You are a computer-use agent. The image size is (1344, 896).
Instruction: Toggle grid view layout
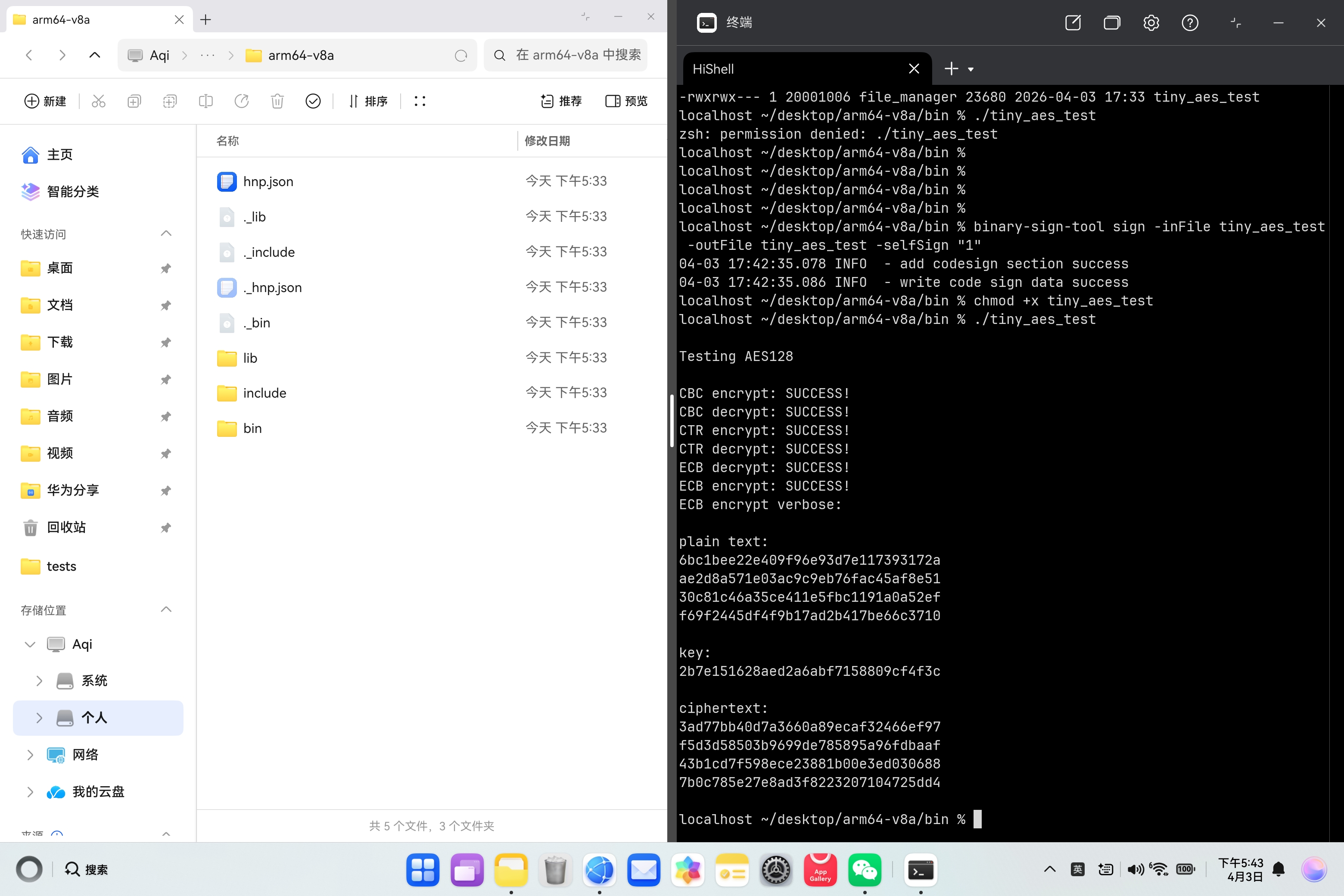[x=420, y=101]
